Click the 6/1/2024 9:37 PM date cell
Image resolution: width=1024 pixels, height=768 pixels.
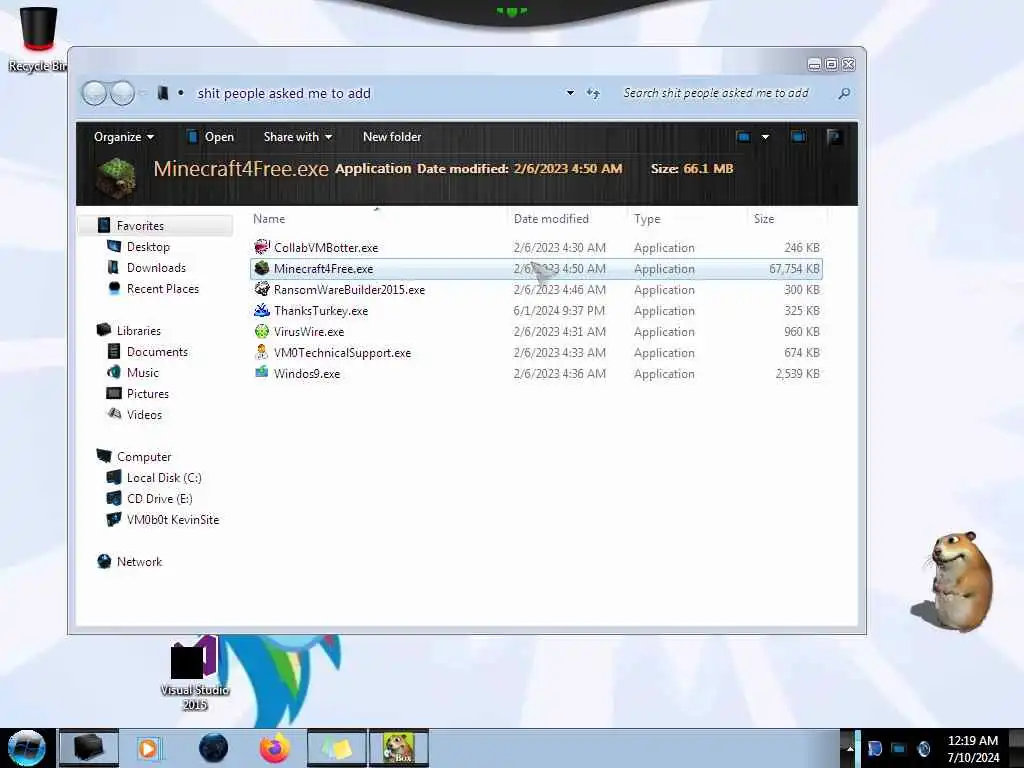559,310
